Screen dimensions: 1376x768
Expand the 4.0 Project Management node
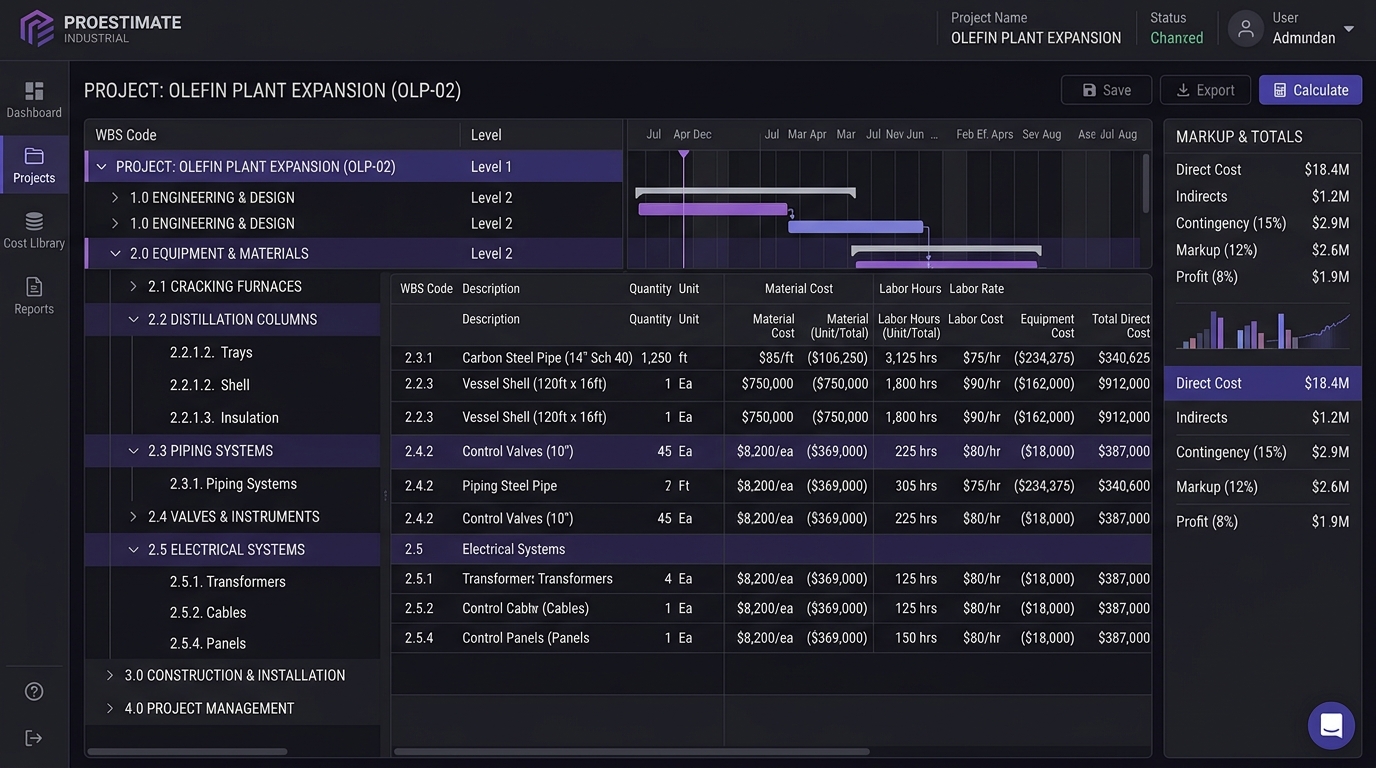coord(110,709)
